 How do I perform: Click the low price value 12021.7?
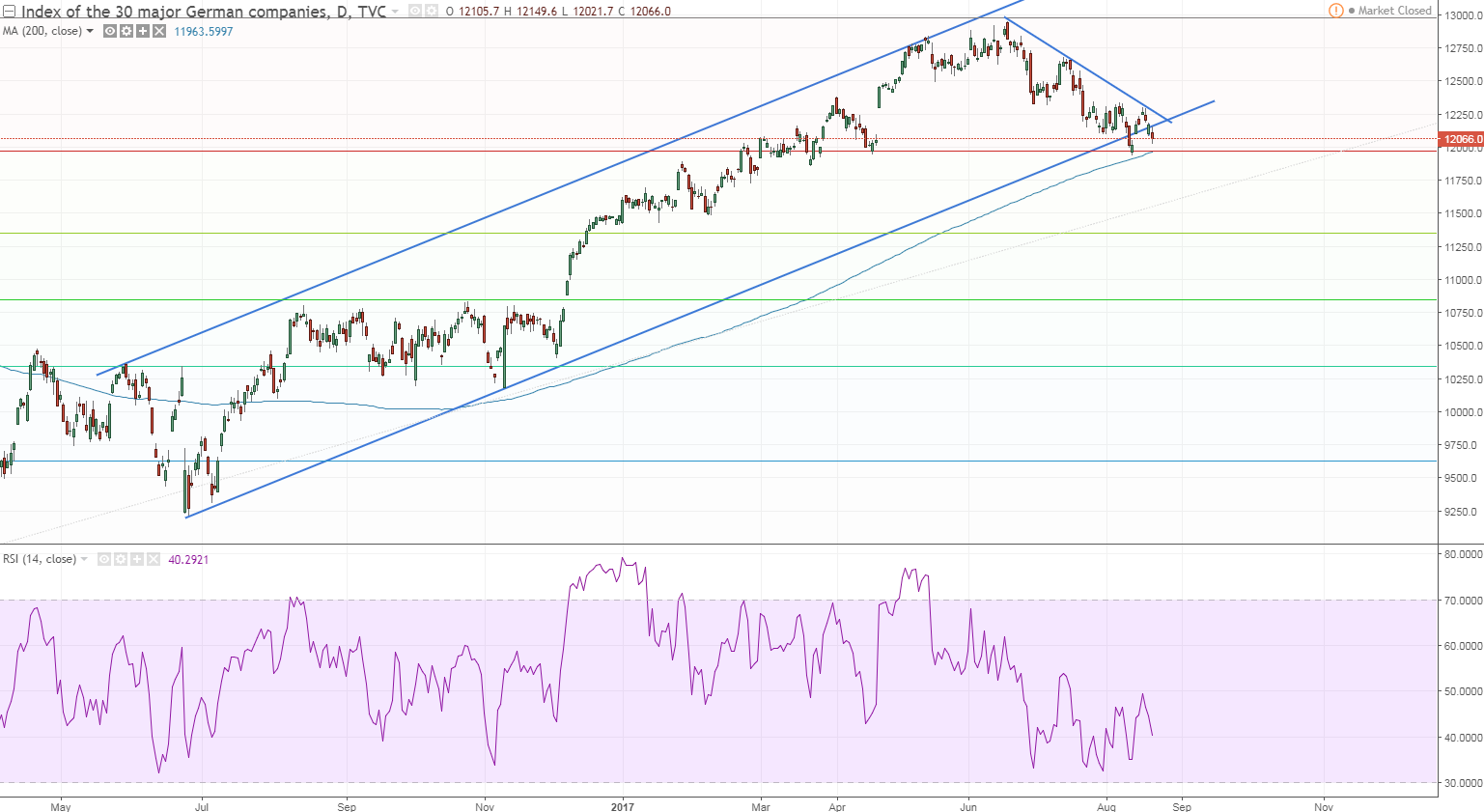tap(592, 12)
